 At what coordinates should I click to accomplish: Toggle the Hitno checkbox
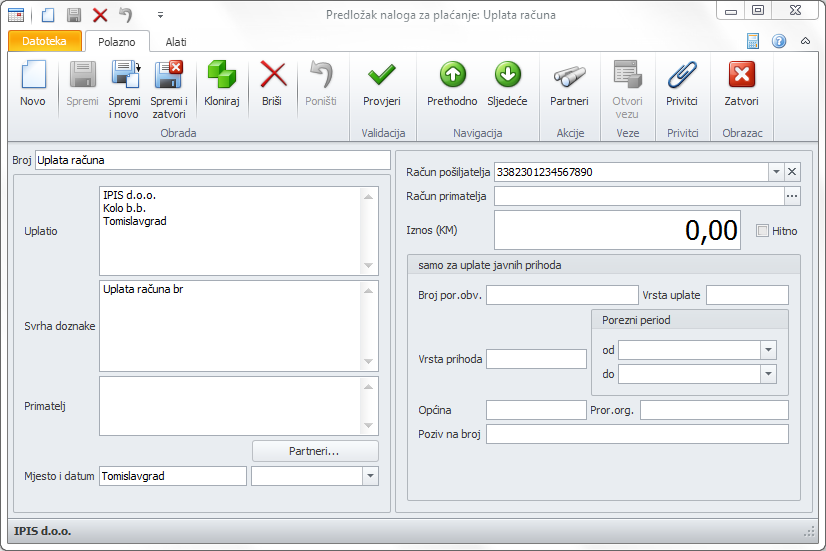[762, 231]
